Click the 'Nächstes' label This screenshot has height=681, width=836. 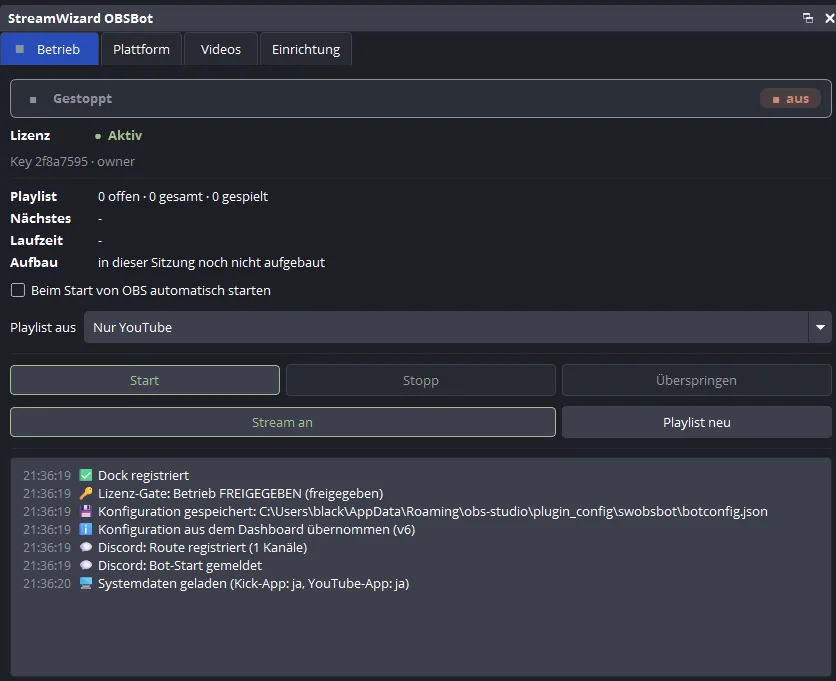pos(41,218)
